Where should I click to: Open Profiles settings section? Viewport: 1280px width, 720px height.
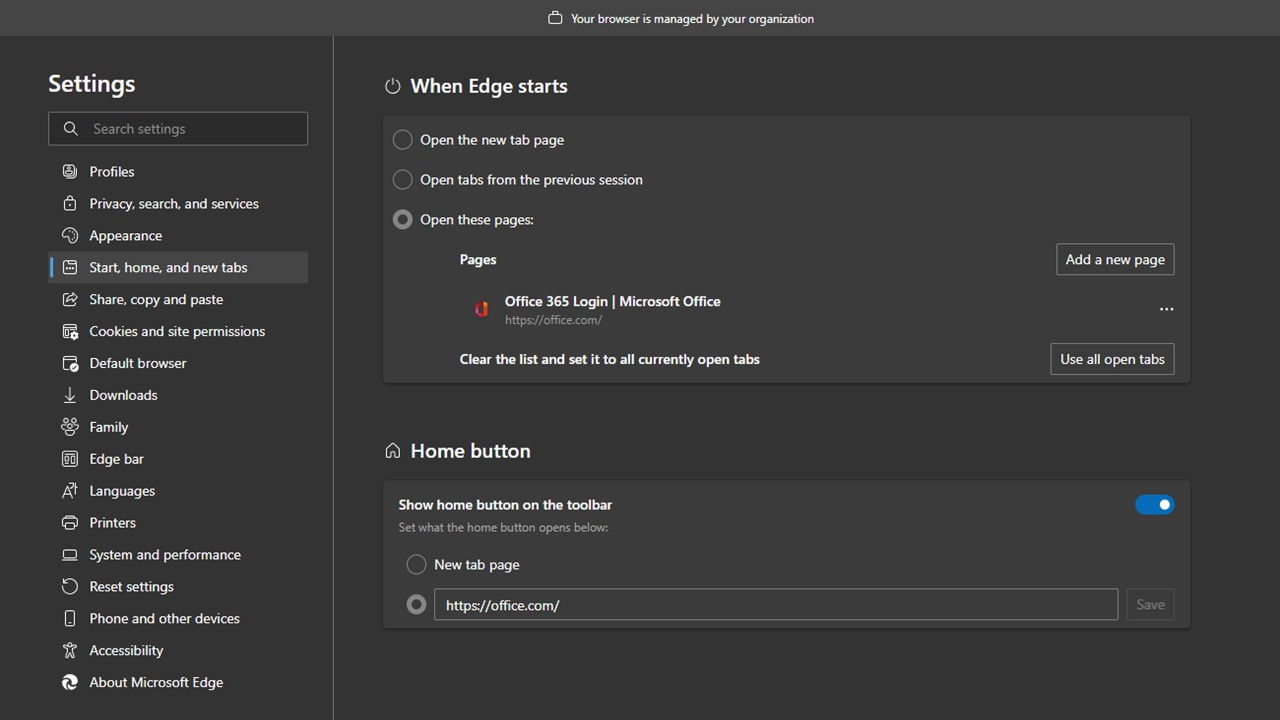(178, 172)
